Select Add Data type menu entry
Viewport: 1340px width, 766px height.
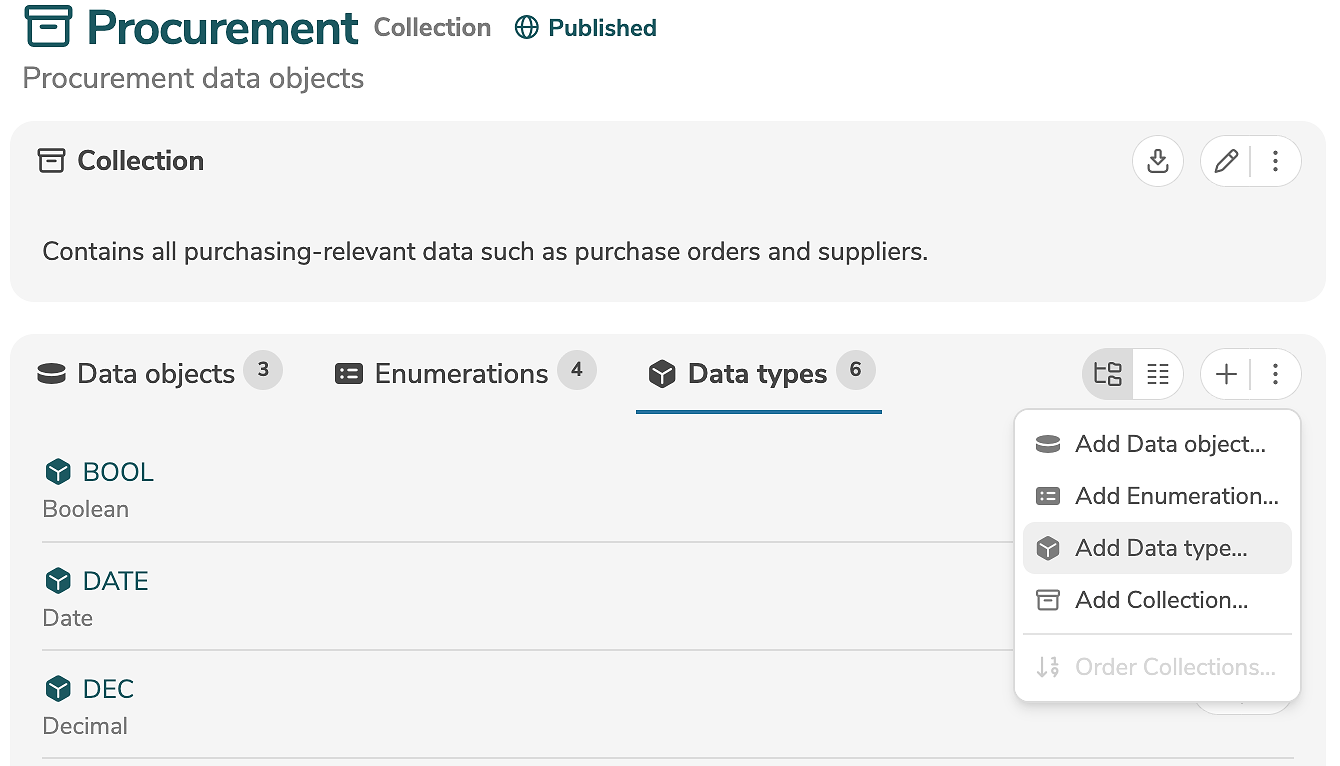click(1158, 548)
